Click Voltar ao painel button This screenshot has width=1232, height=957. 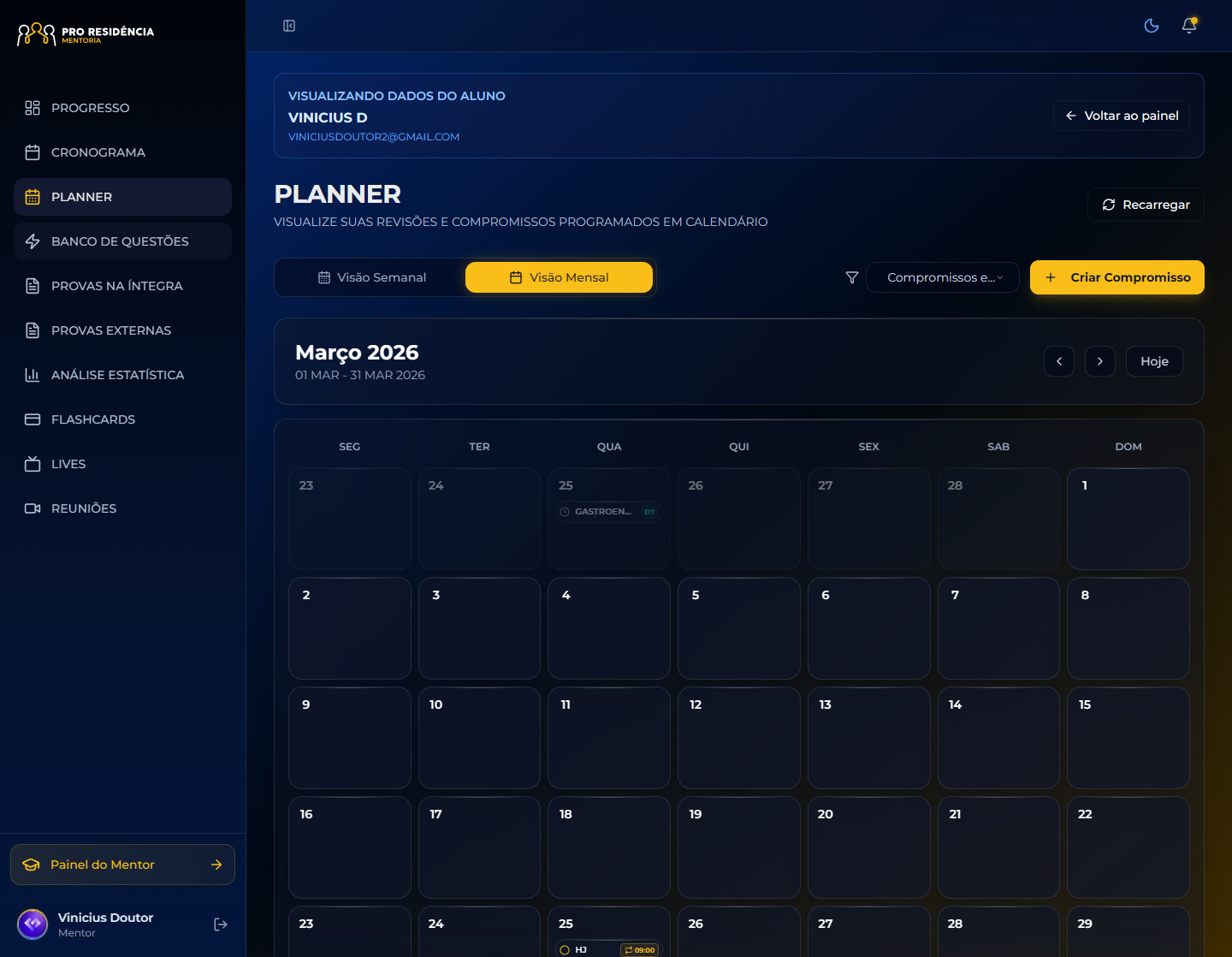[x=1122, y=116]
